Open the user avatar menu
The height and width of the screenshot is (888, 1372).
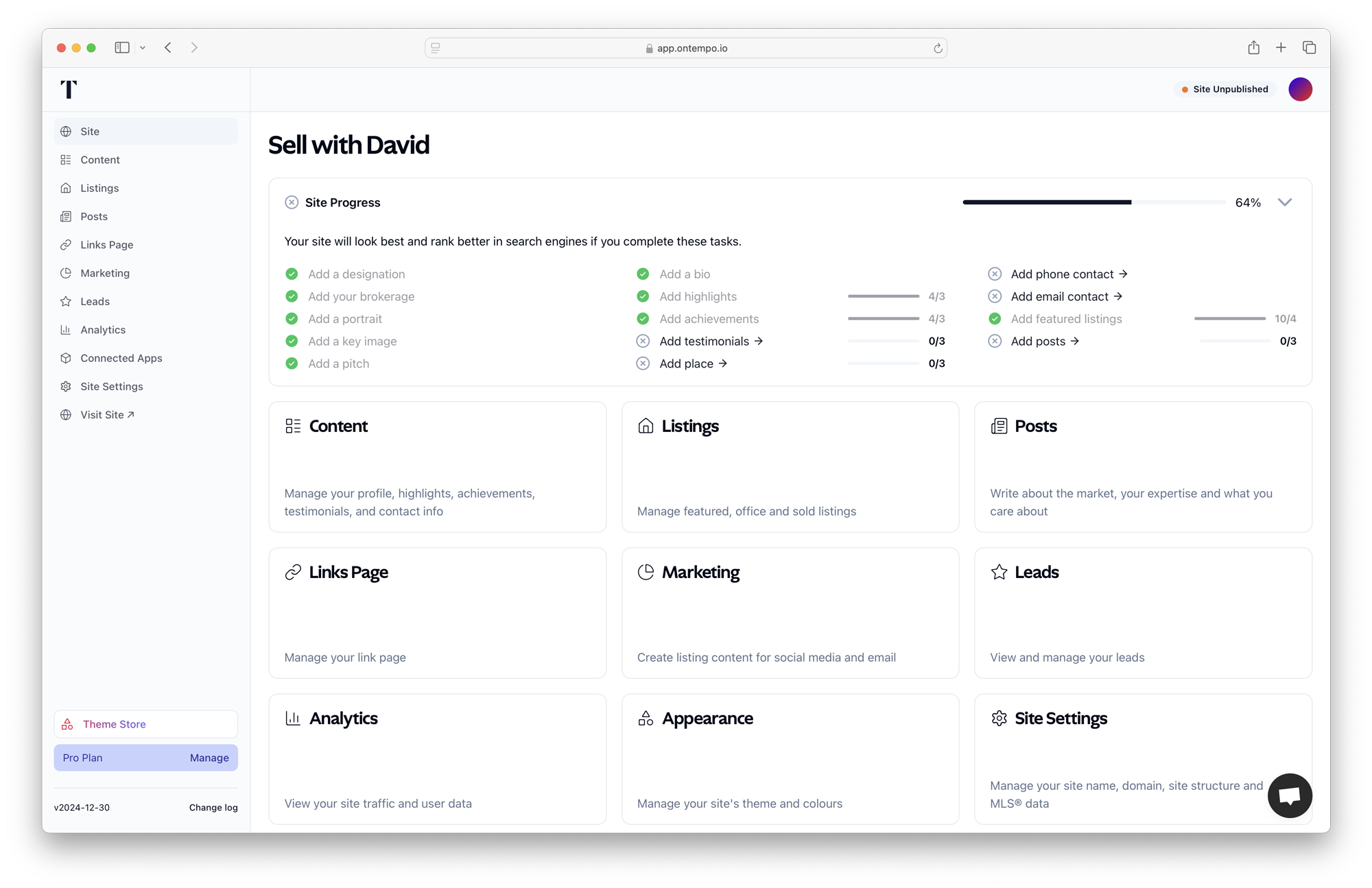click(1300, 89)
